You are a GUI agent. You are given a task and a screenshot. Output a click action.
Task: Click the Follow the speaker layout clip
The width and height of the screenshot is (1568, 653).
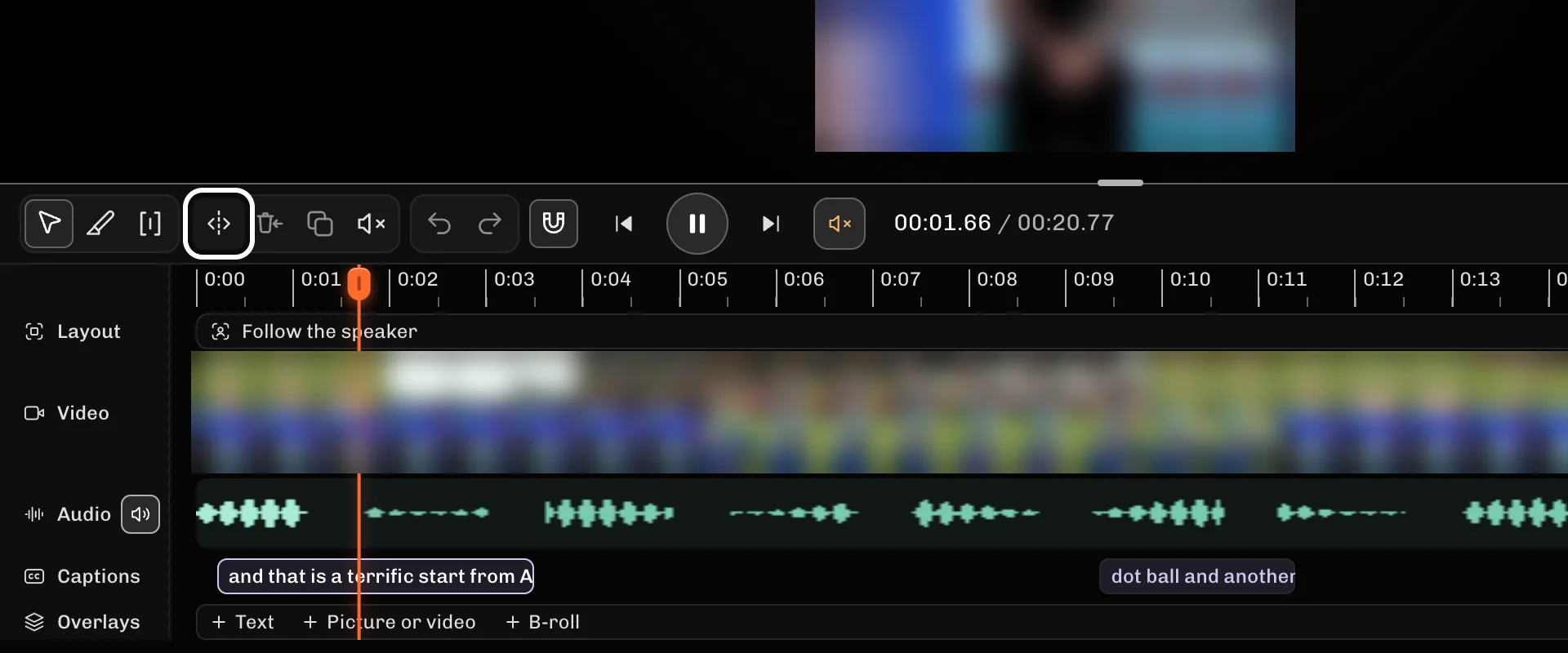tap(882, 331)
